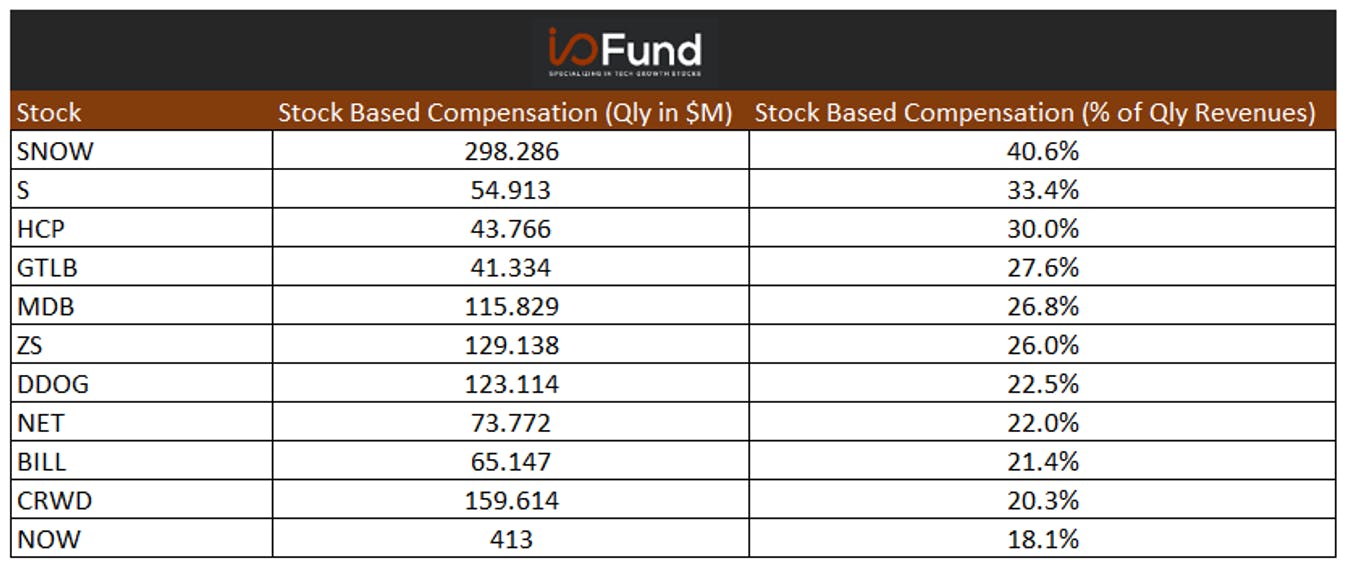The width and height of the screenshot is (1348, 572).
Task: Select Stock Based Compensation (Qly in $M) header
Action: point(506,113)
